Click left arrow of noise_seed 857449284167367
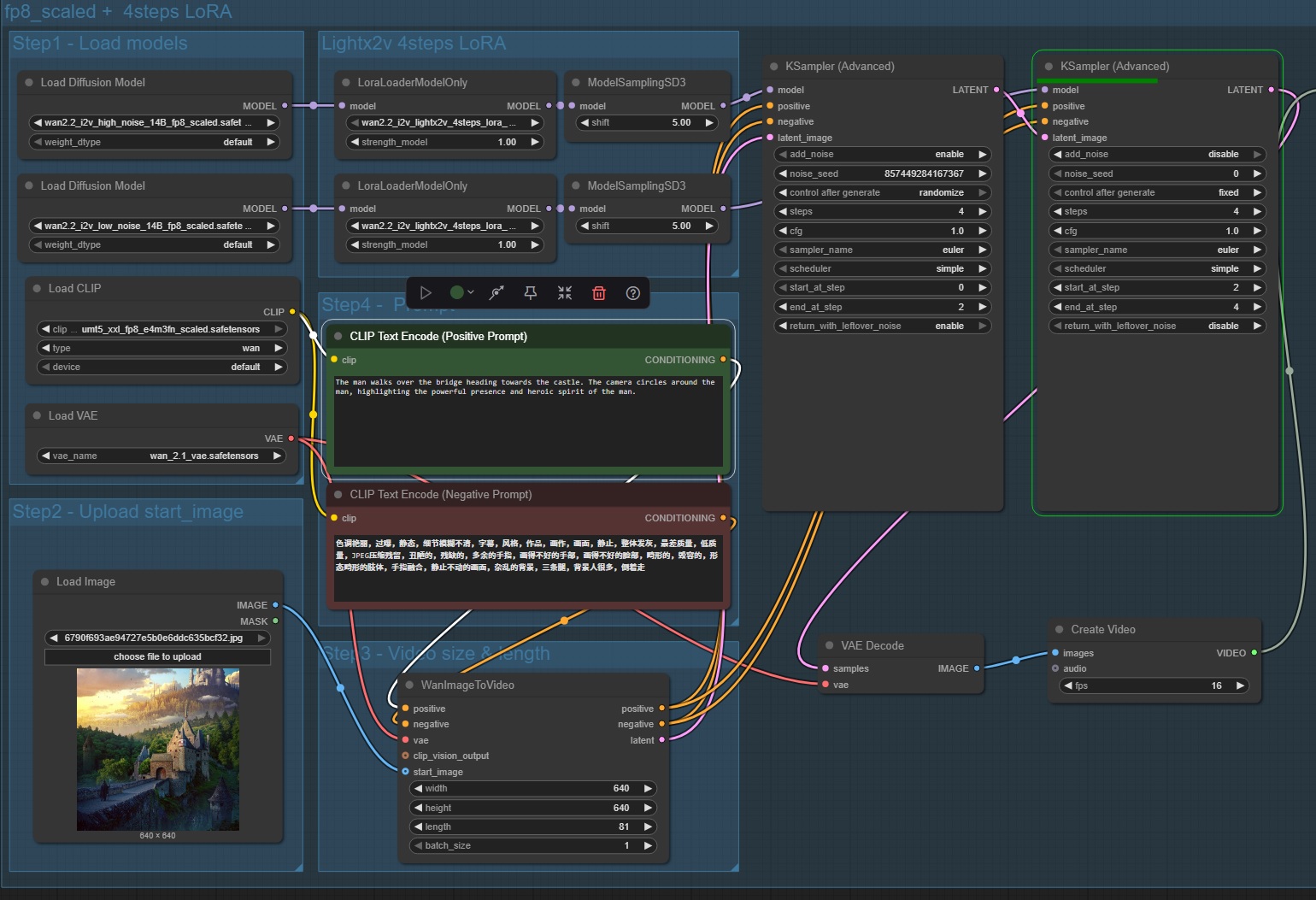 click(783, 174)
